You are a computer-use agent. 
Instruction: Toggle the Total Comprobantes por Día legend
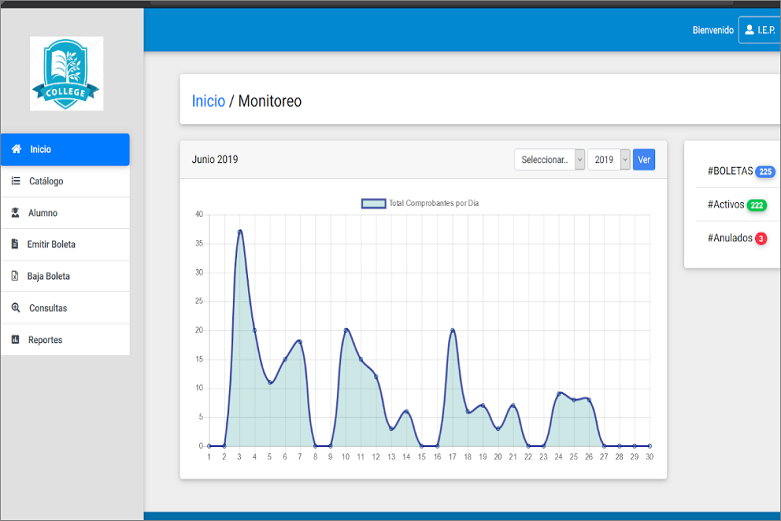pyautogui.click(x=420, y=203)
